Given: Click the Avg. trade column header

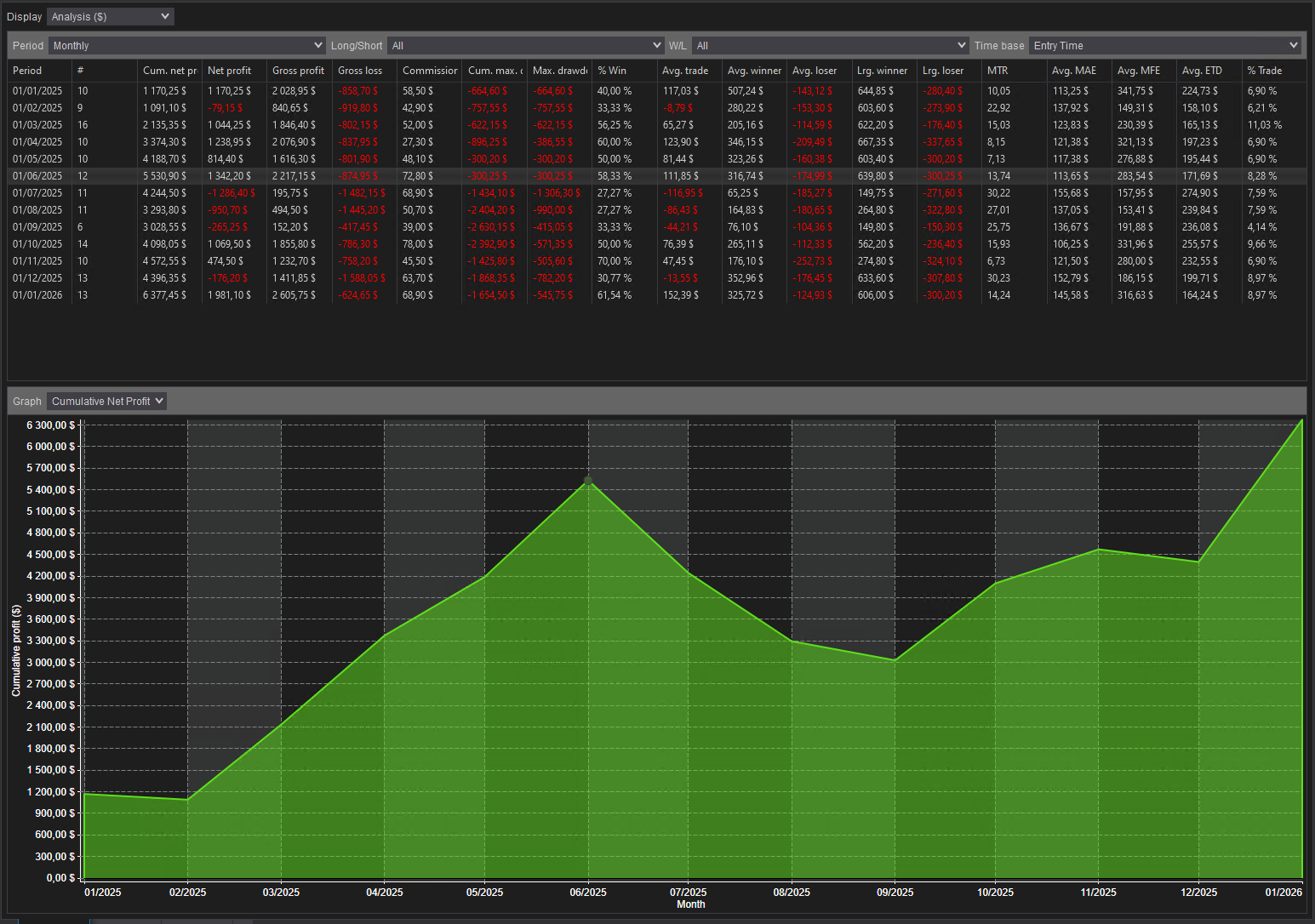Looking at the screenshot, I should tap(686, 70).
